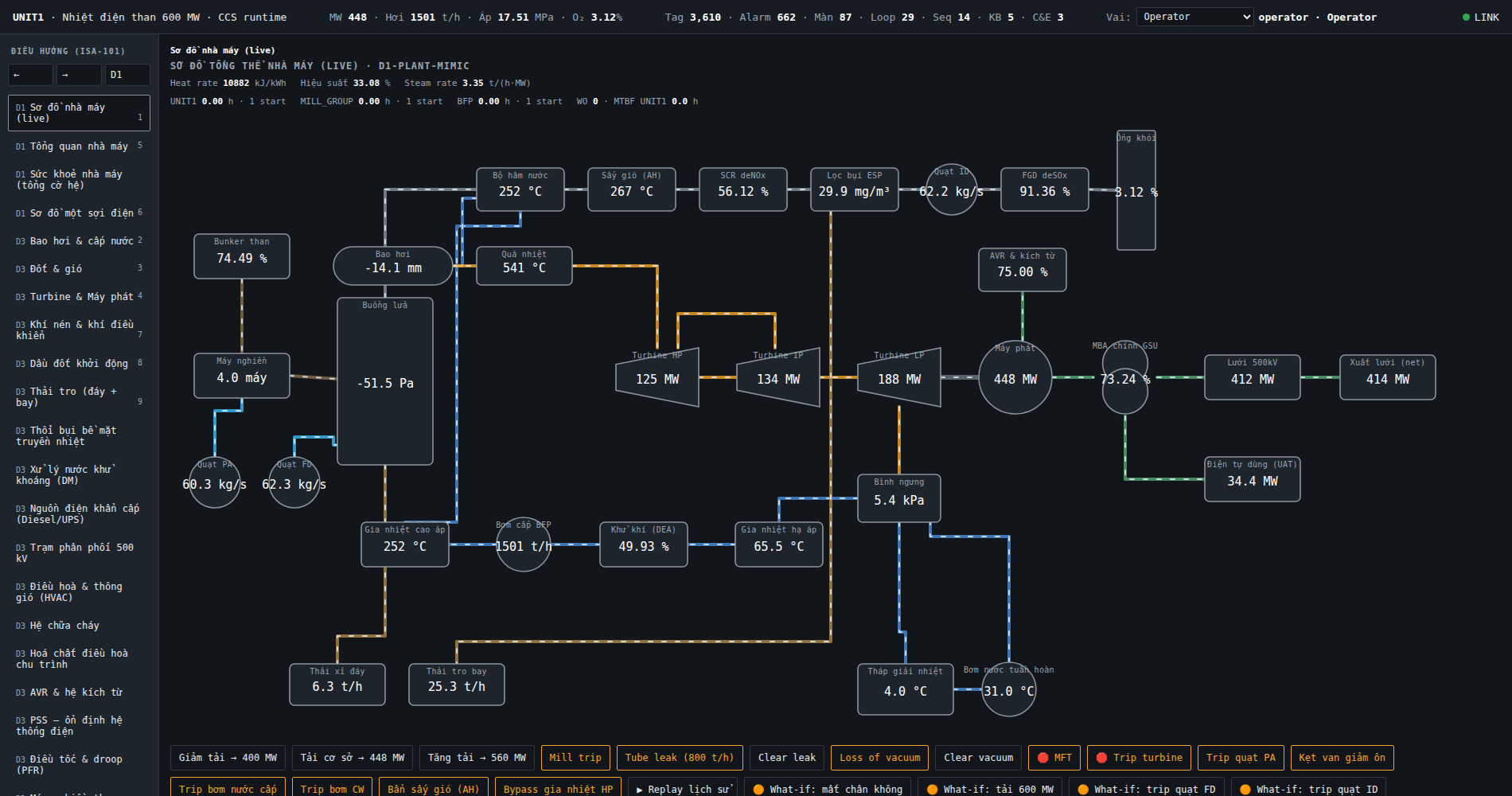Open Trạm phân phối 500 kV display
Screen dimensions: 1512x796
pos(79,553)
